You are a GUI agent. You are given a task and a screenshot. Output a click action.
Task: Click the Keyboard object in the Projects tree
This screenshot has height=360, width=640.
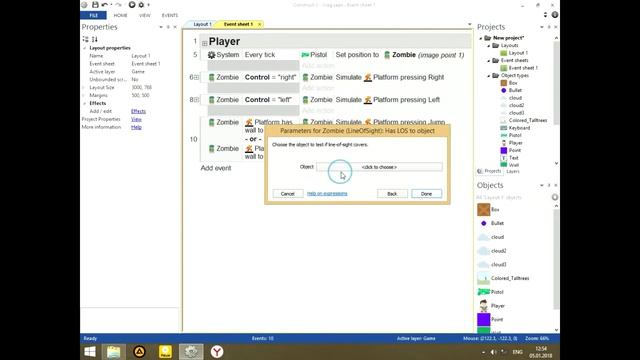519,128
